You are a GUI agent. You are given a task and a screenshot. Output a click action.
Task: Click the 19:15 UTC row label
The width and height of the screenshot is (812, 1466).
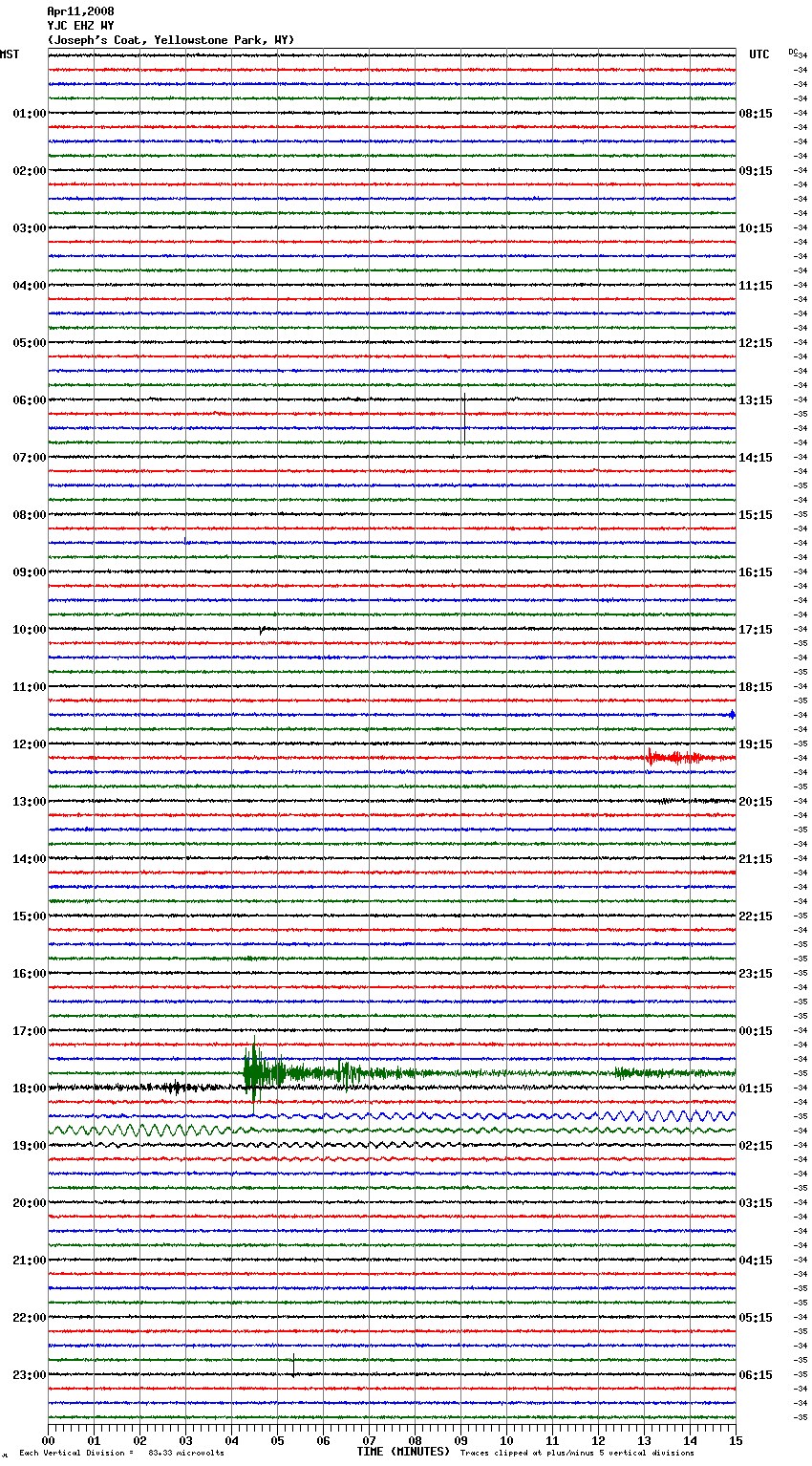click(756, 744)
